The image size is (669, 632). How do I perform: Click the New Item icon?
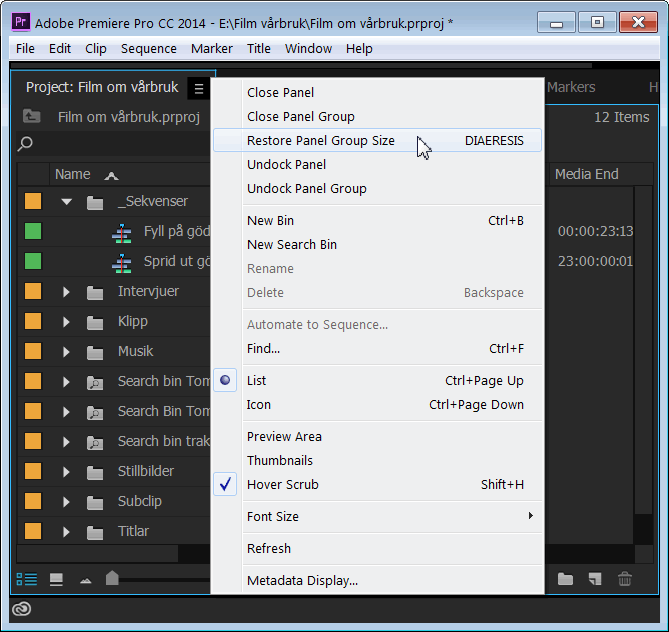click(x=595, y=579)
